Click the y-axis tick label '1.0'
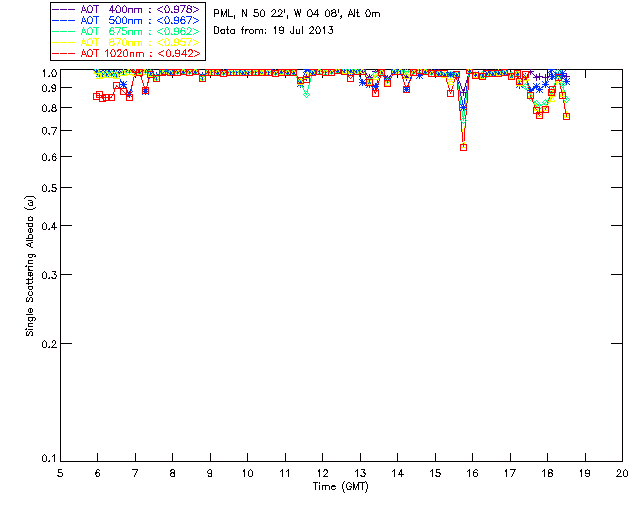 pyautogui.click(x=49, y=73)
